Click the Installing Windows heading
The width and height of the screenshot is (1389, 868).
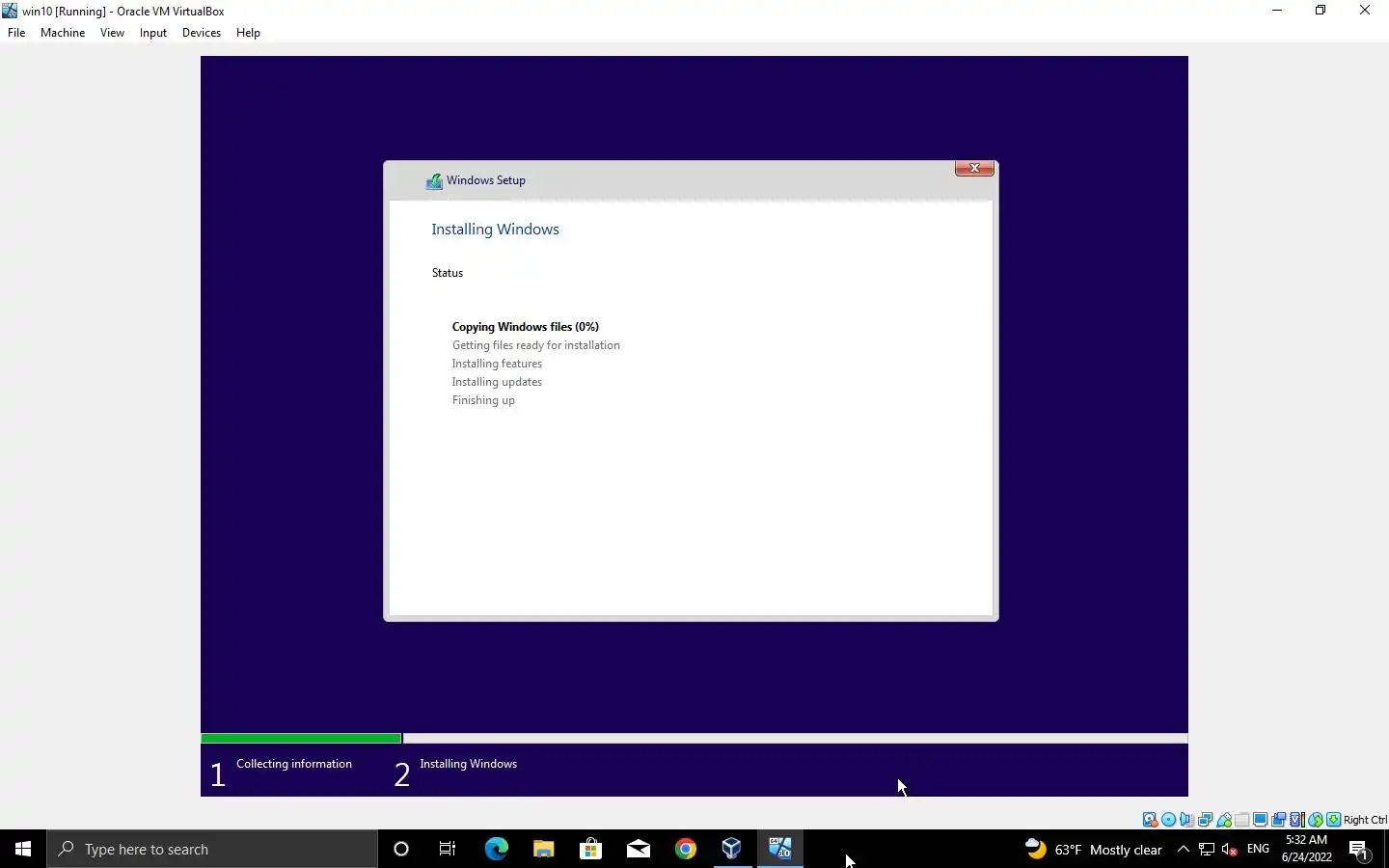(495, 230)
